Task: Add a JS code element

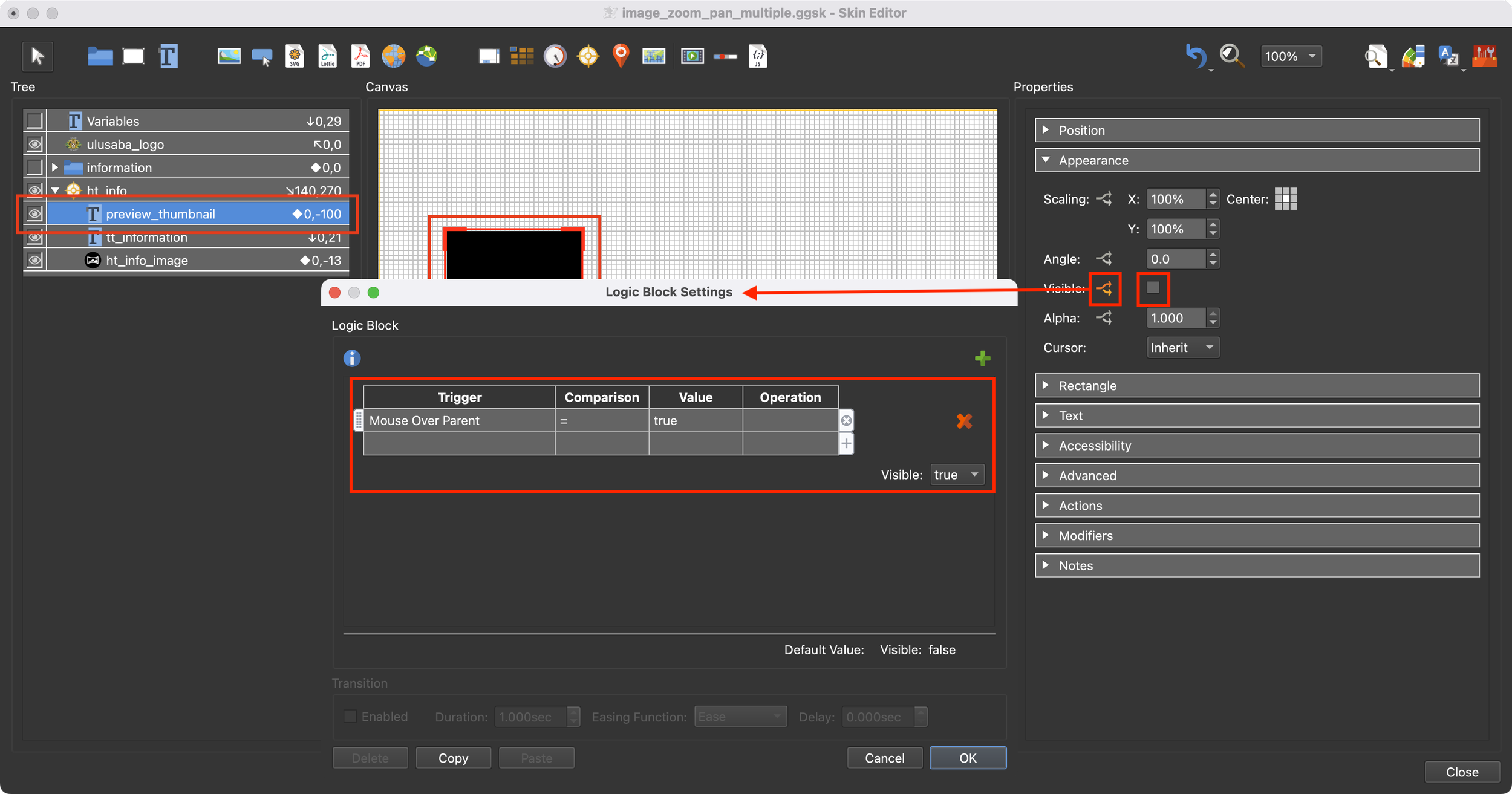Action: [758, 56]
